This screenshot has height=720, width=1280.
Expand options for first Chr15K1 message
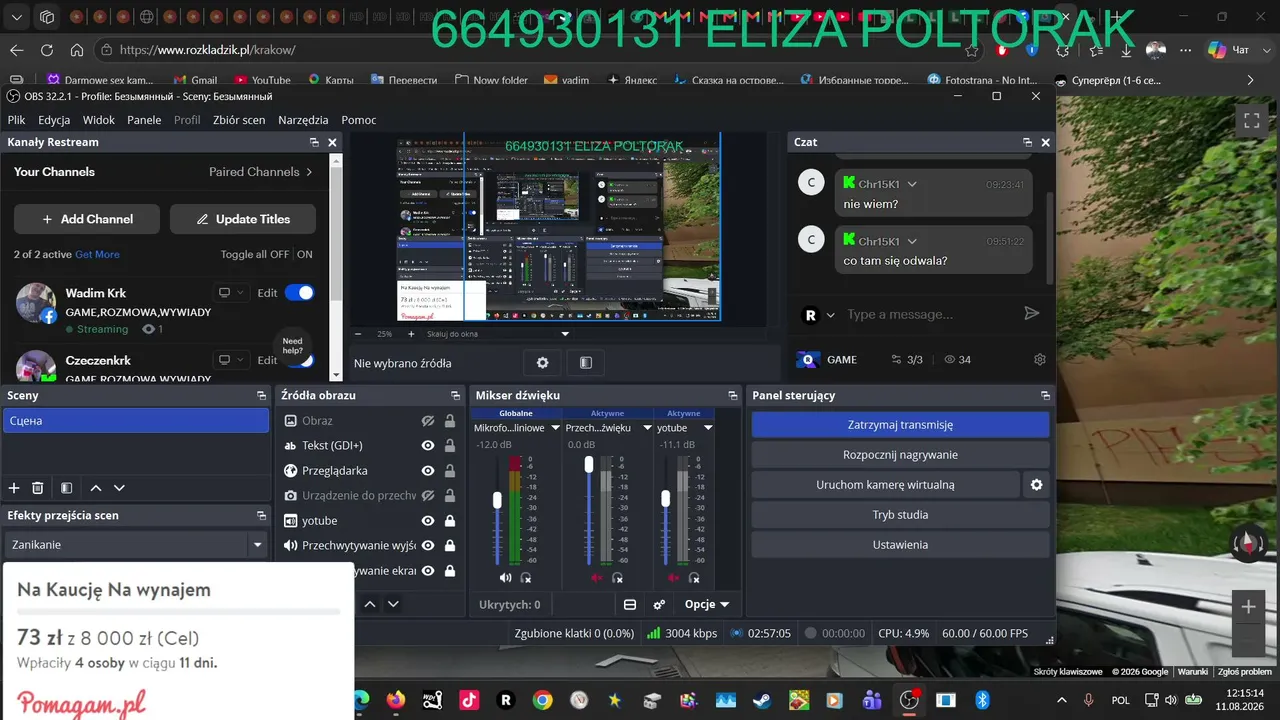click(912, 184)
